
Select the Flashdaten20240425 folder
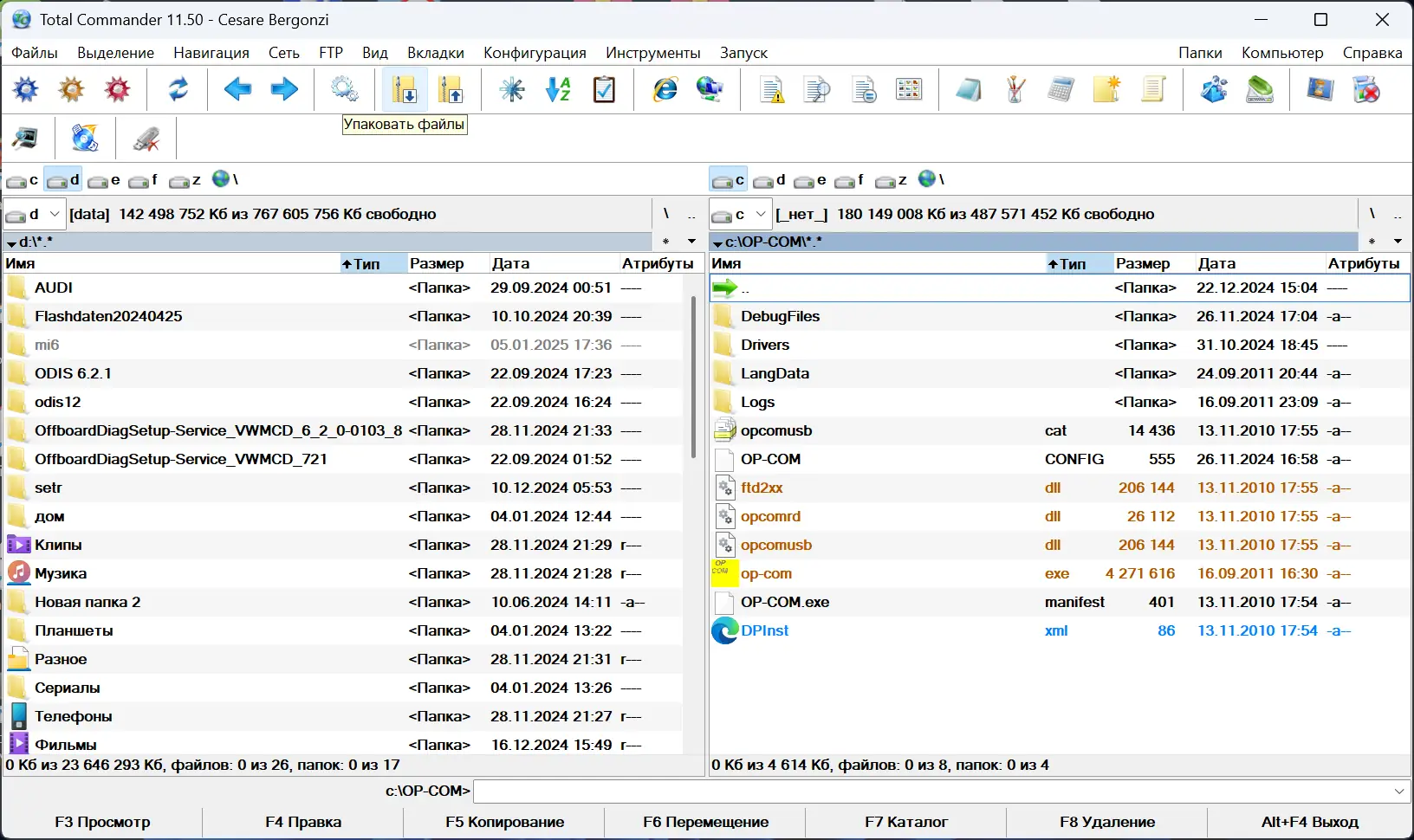344,316
